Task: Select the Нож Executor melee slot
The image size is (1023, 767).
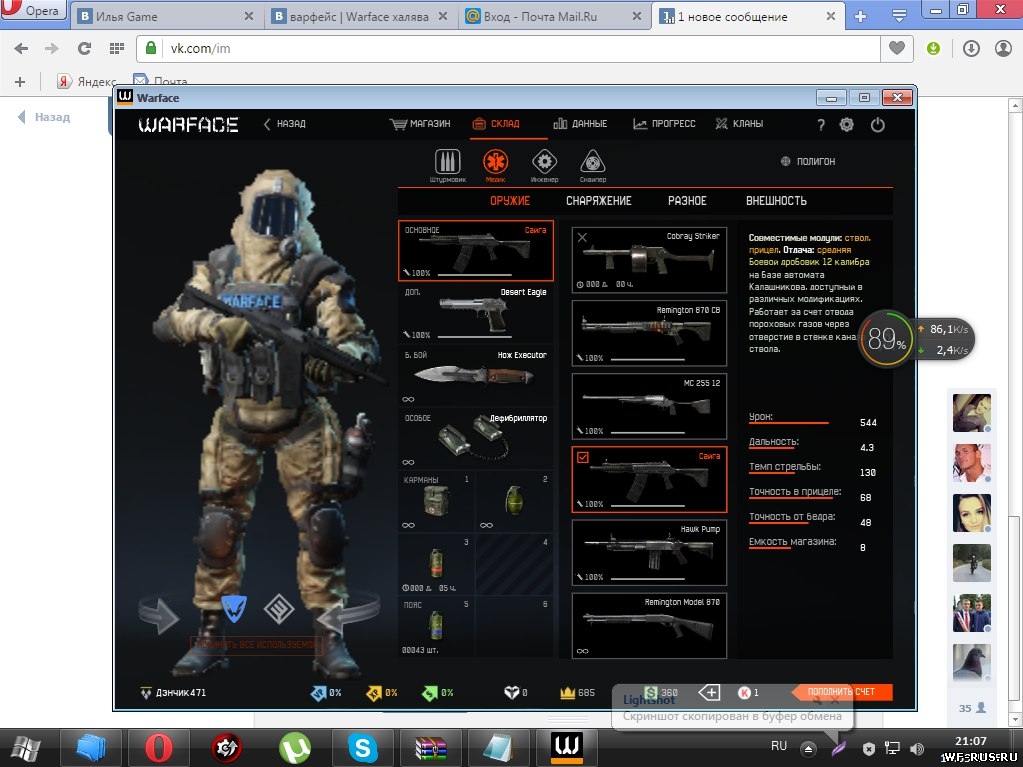Action: coord(476,376)
